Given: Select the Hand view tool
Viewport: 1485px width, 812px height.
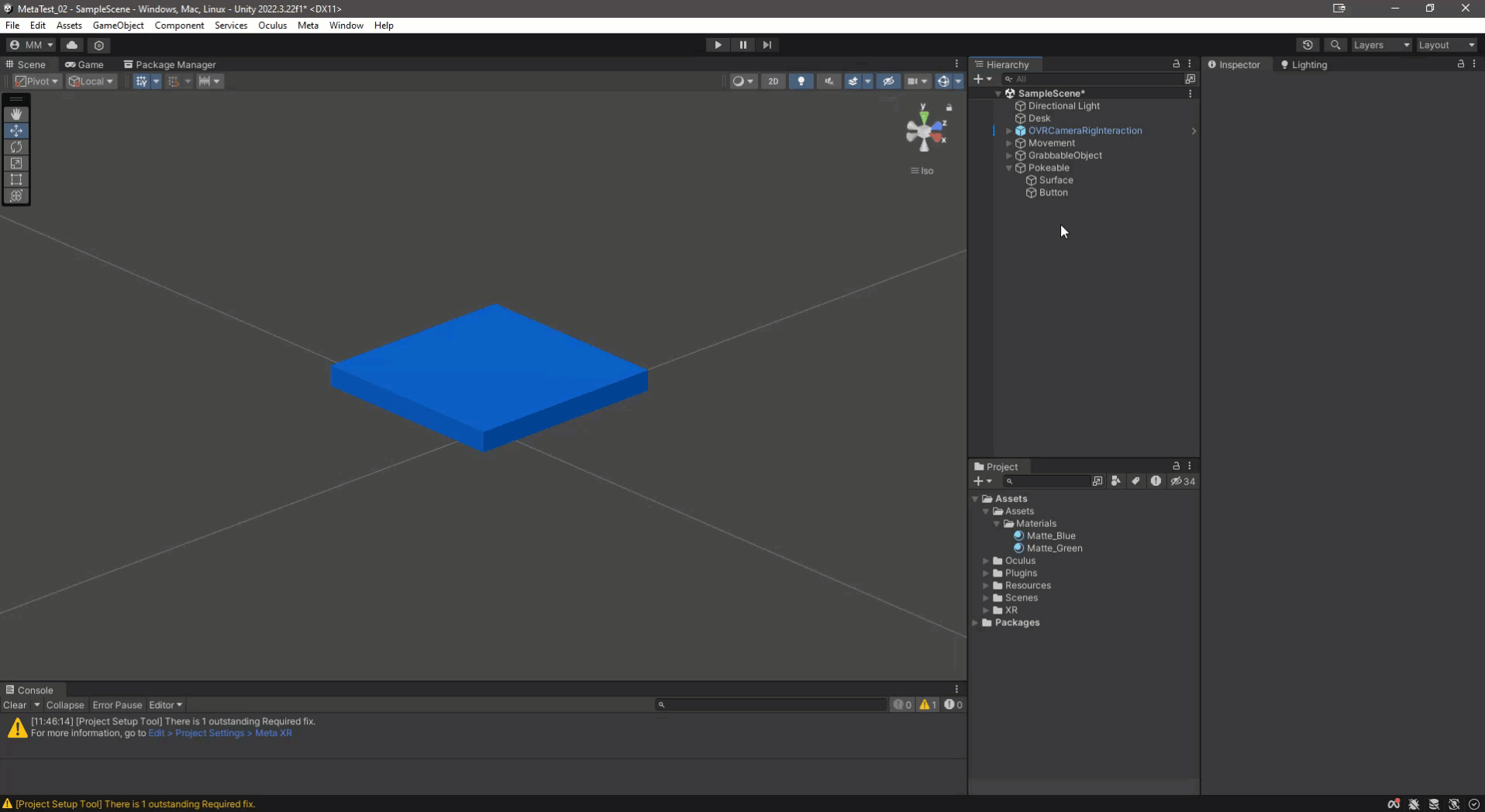Looking at the screenshot, I should pos(16,114).
